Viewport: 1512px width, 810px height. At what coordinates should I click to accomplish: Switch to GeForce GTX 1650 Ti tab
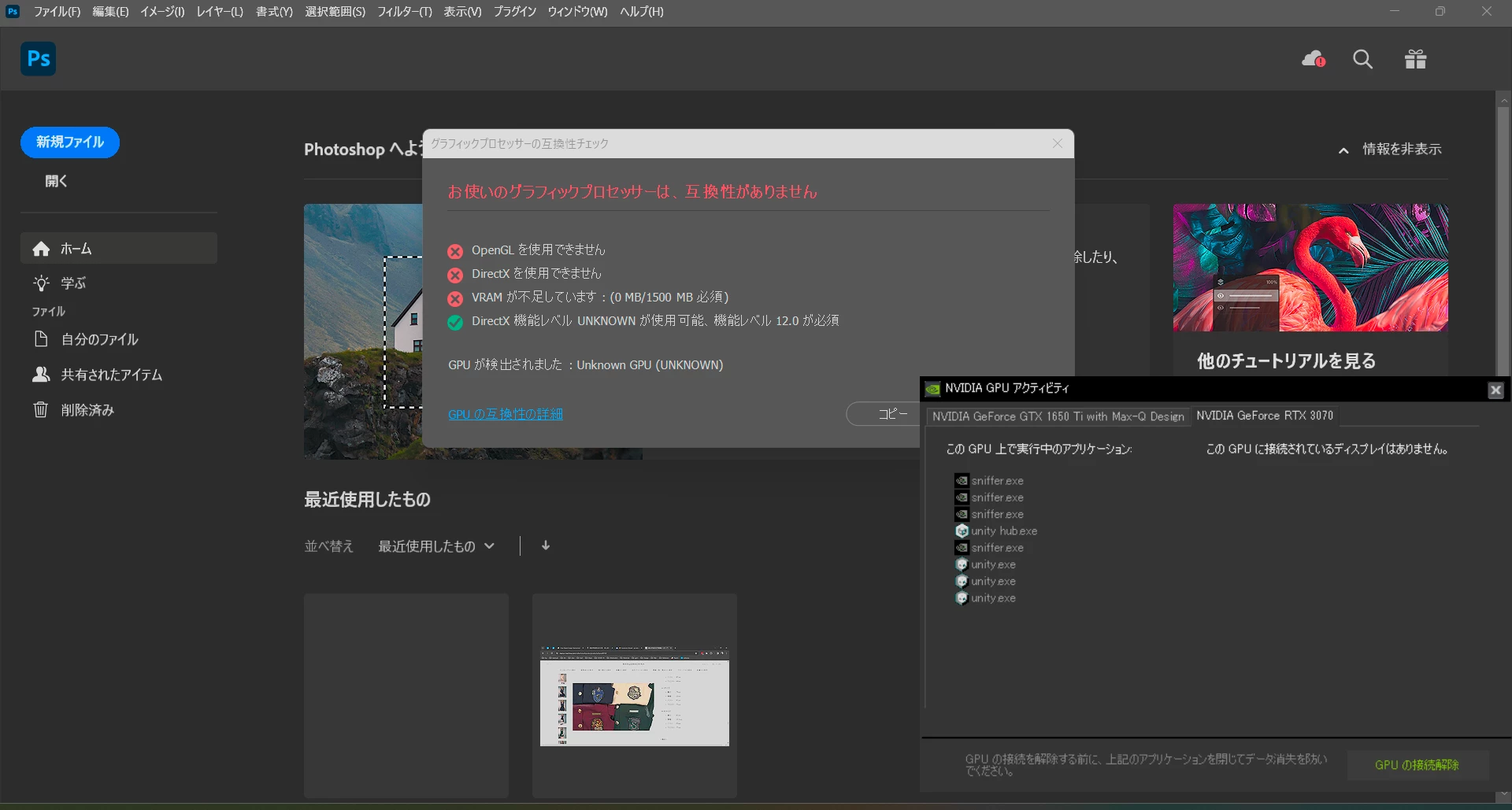1058,416
